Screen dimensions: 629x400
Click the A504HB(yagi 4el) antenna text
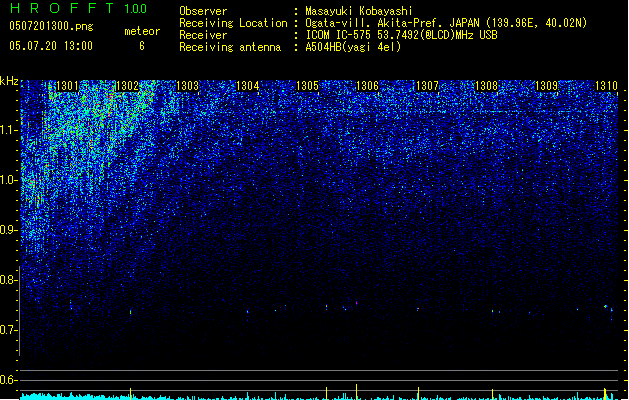tap(353, 47)
